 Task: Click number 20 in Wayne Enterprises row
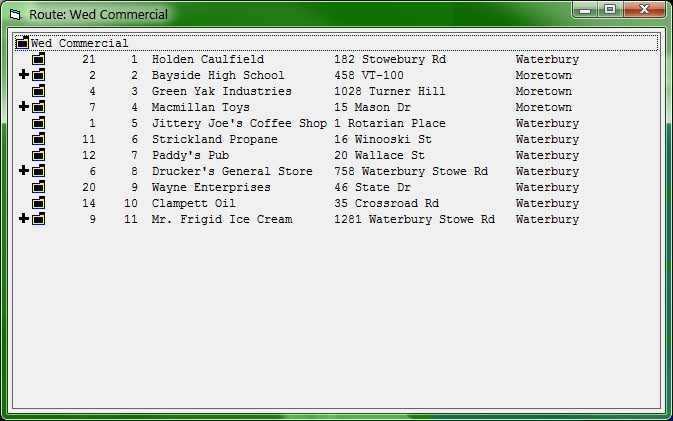point(89,187)
